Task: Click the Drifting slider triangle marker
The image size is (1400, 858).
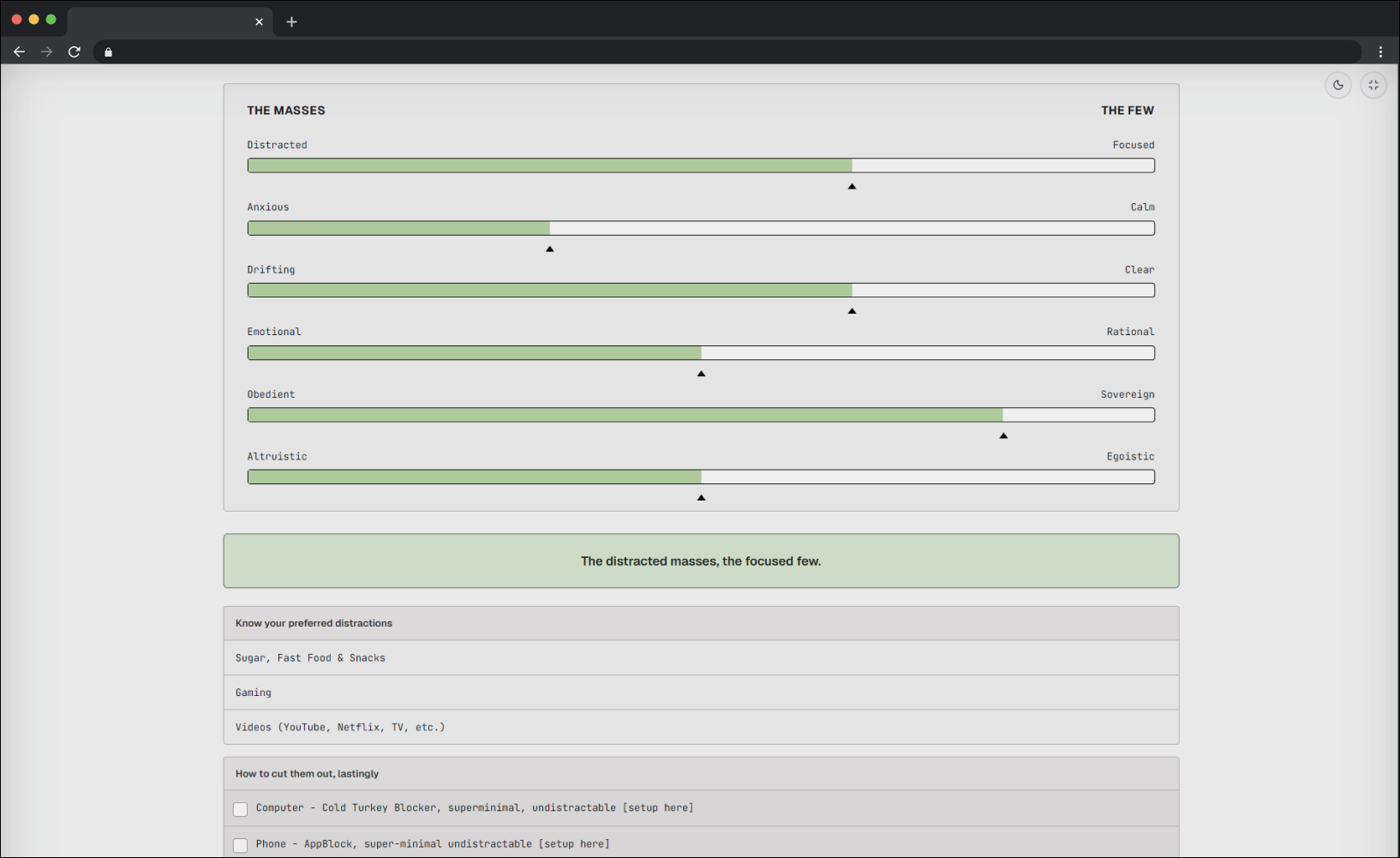Action: 852,311
